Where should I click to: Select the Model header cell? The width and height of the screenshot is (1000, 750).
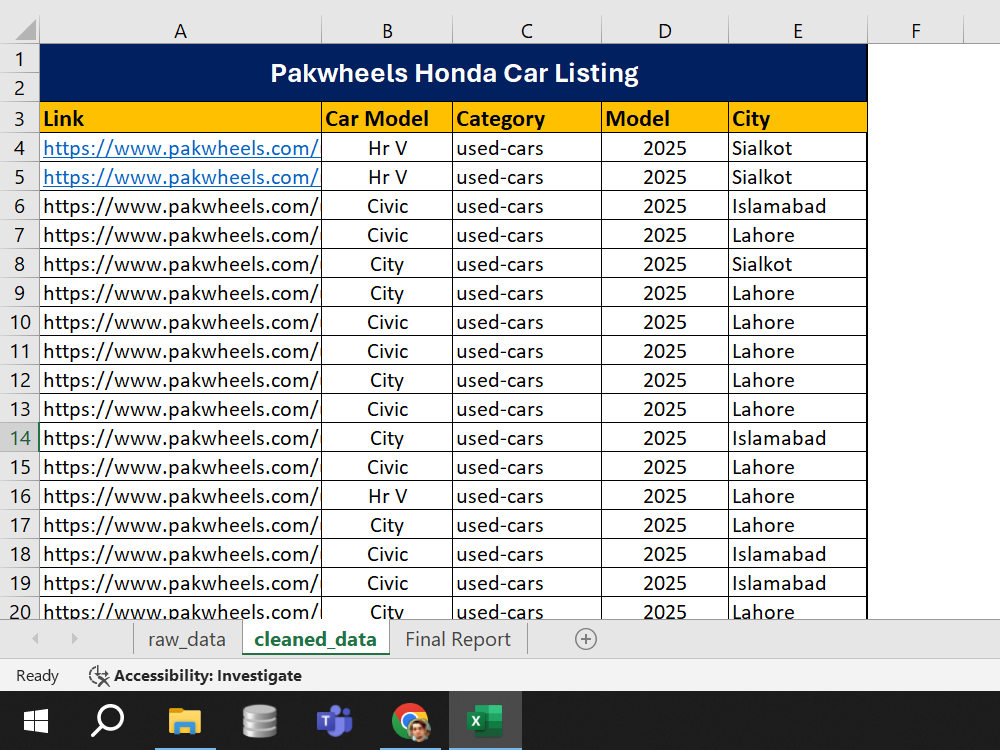pyautogui.click(x=665, y=118)
